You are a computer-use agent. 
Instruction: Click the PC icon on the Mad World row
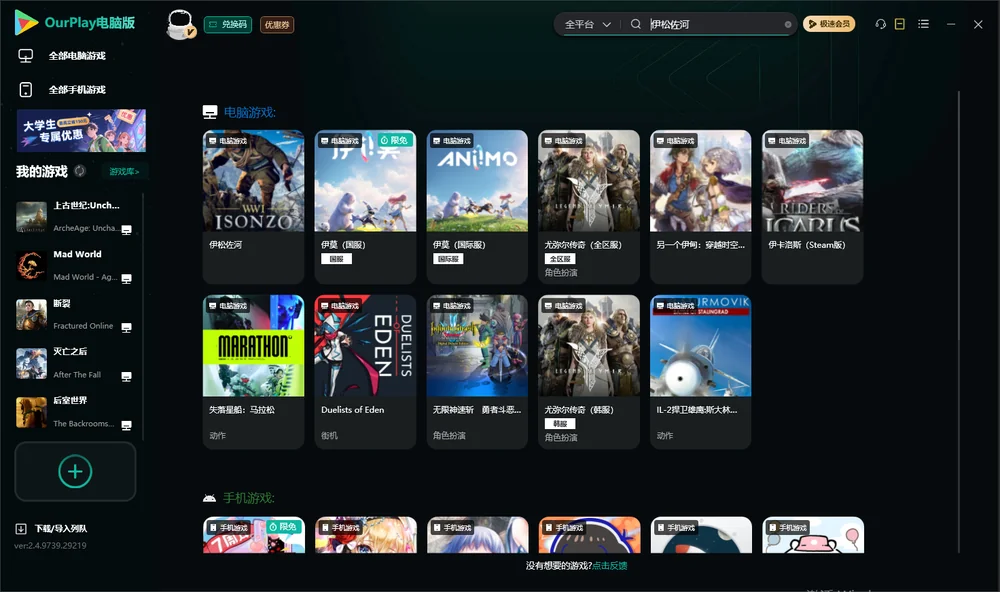click(x=126, y=279)
